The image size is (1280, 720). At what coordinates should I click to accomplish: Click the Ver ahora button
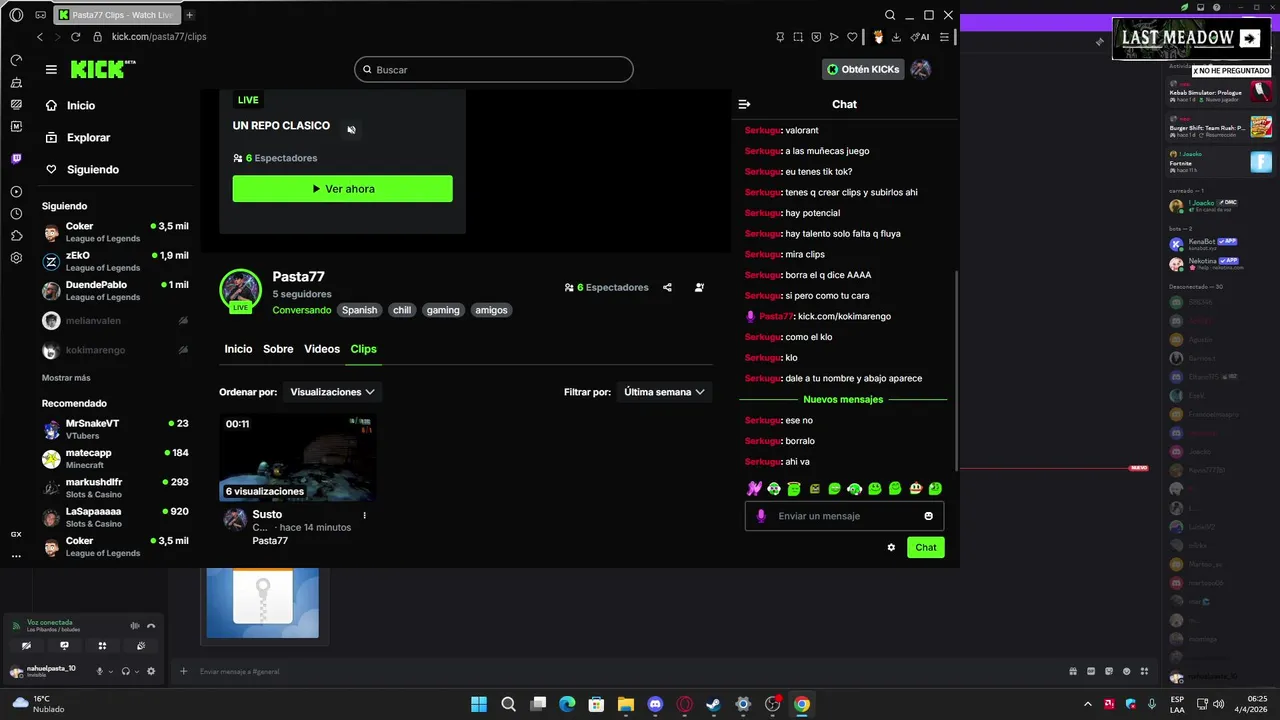click(343, 189)
